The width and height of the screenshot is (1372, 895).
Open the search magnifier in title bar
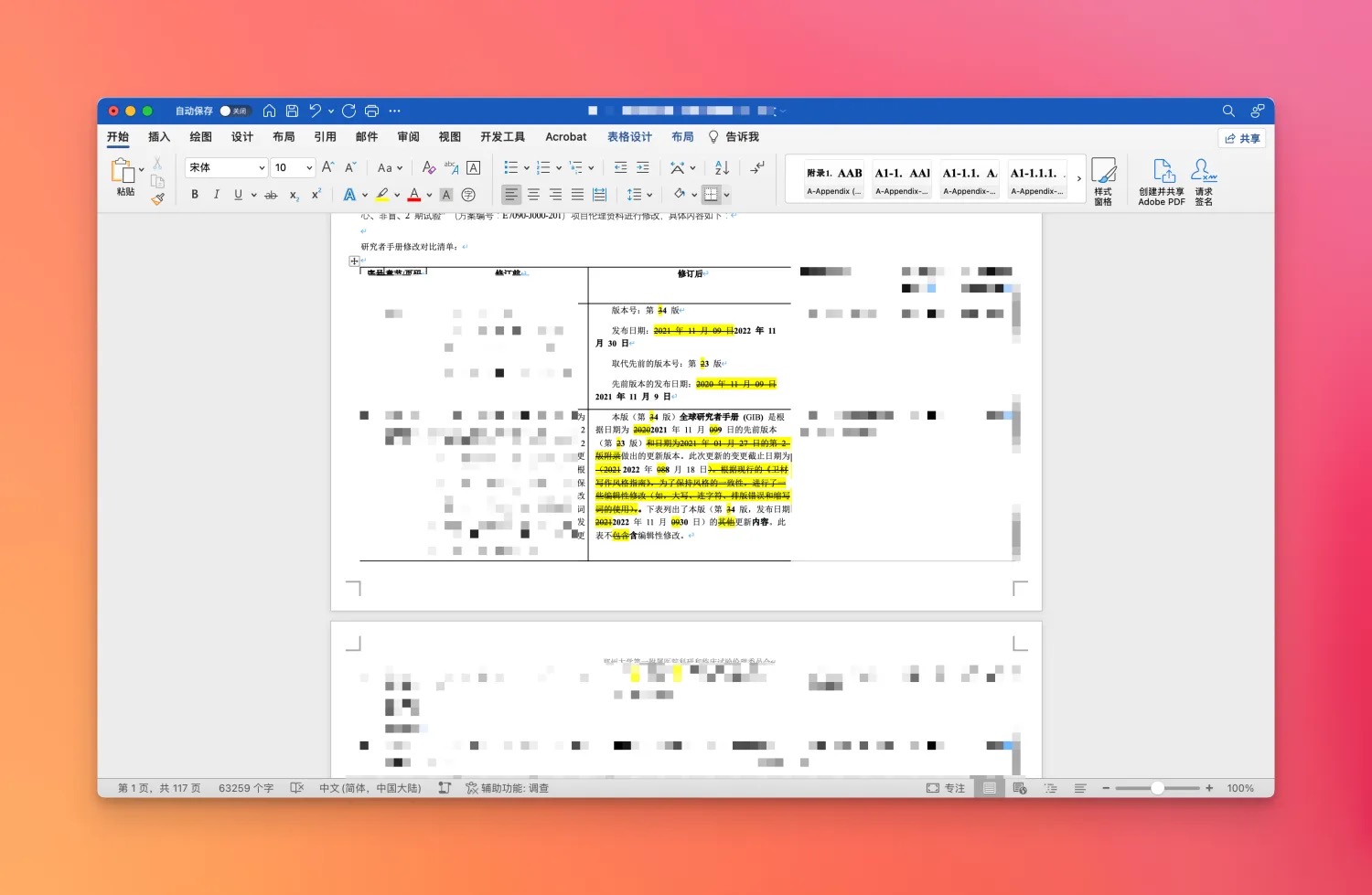[x=1228, y=111]
